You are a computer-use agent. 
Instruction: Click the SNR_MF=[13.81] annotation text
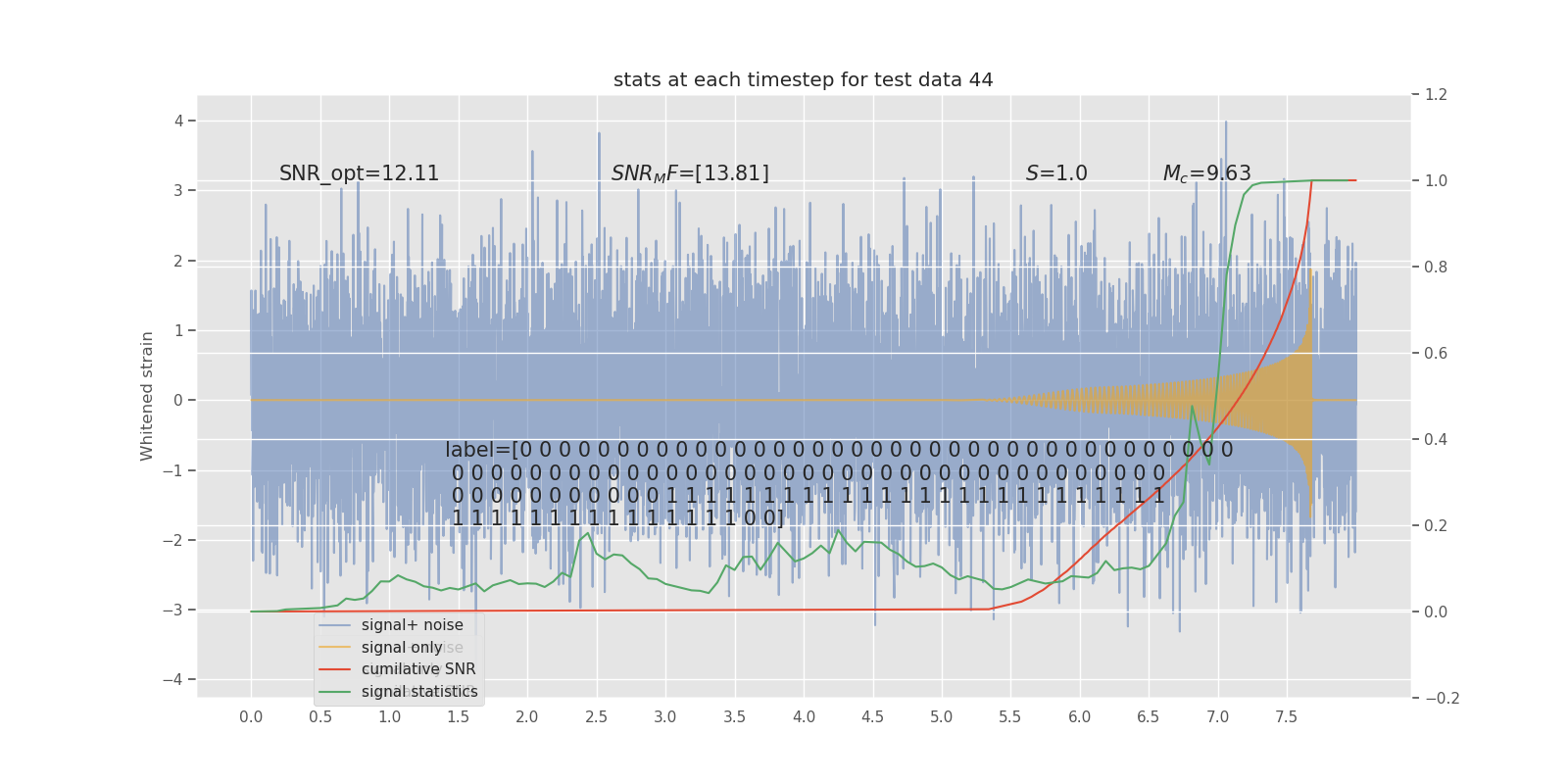(690, 173)
